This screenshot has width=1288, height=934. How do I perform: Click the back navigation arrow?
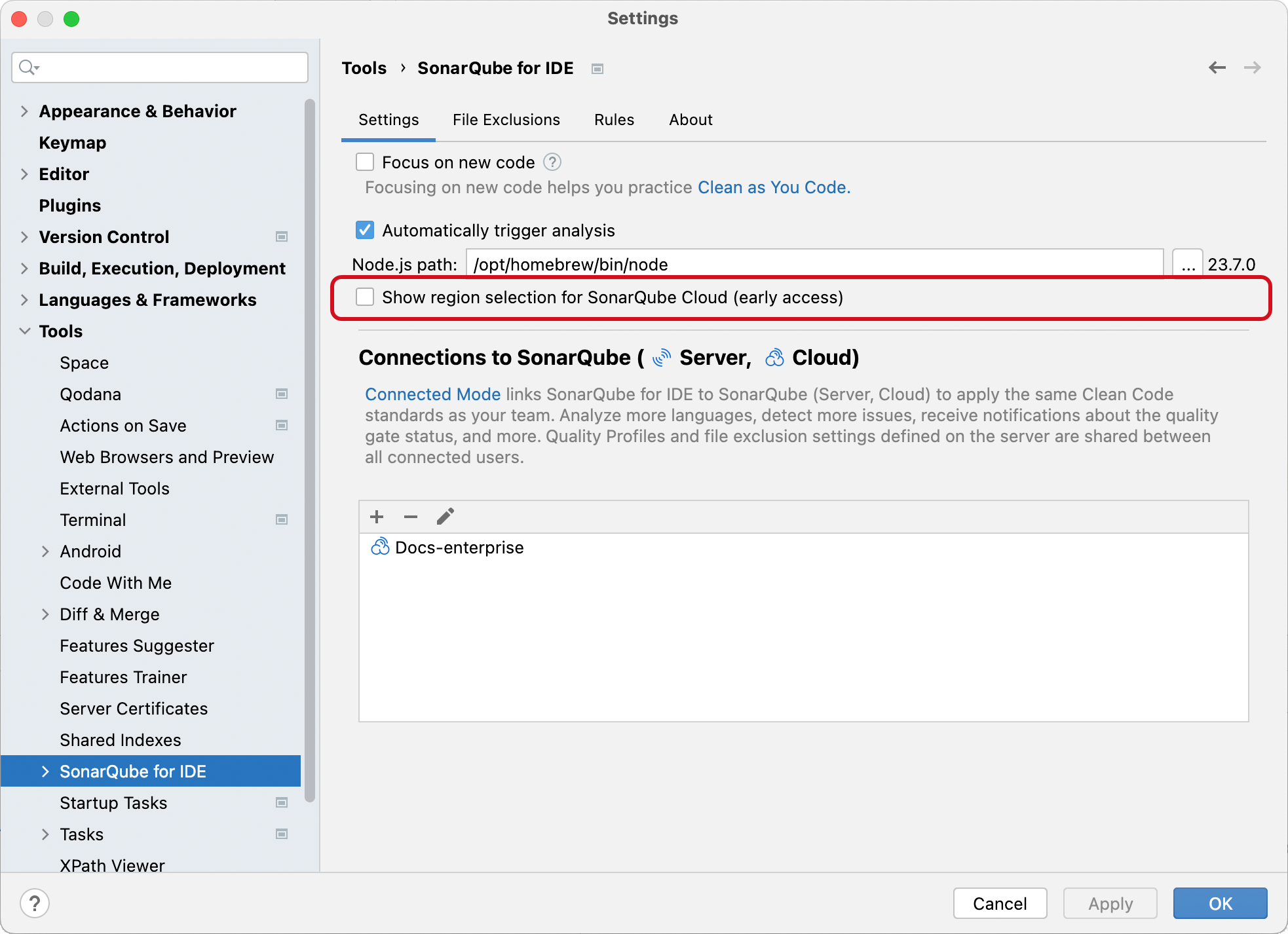point(1217,67)
